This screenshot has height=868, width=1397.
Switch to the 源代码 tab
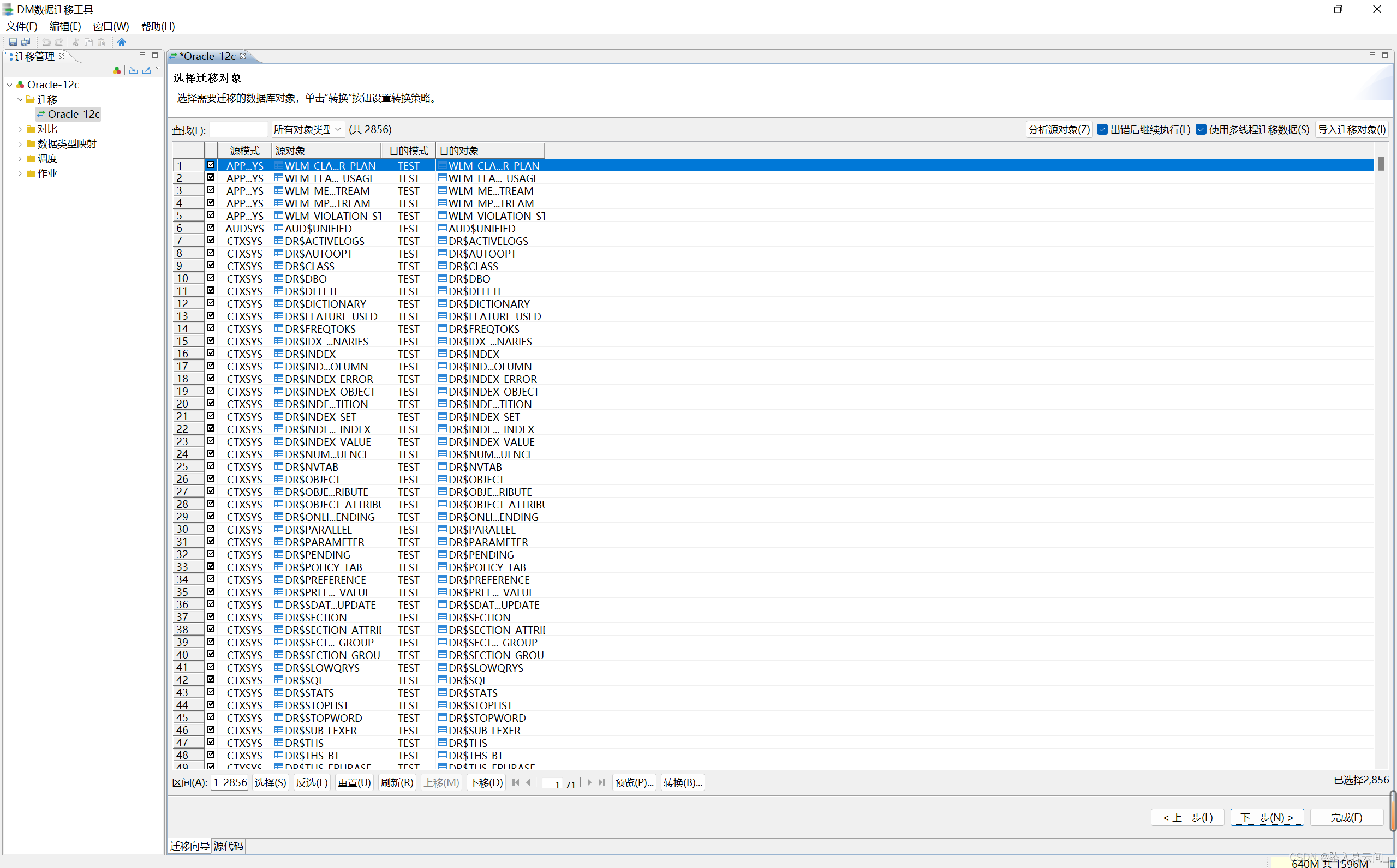tap(228, 846)
